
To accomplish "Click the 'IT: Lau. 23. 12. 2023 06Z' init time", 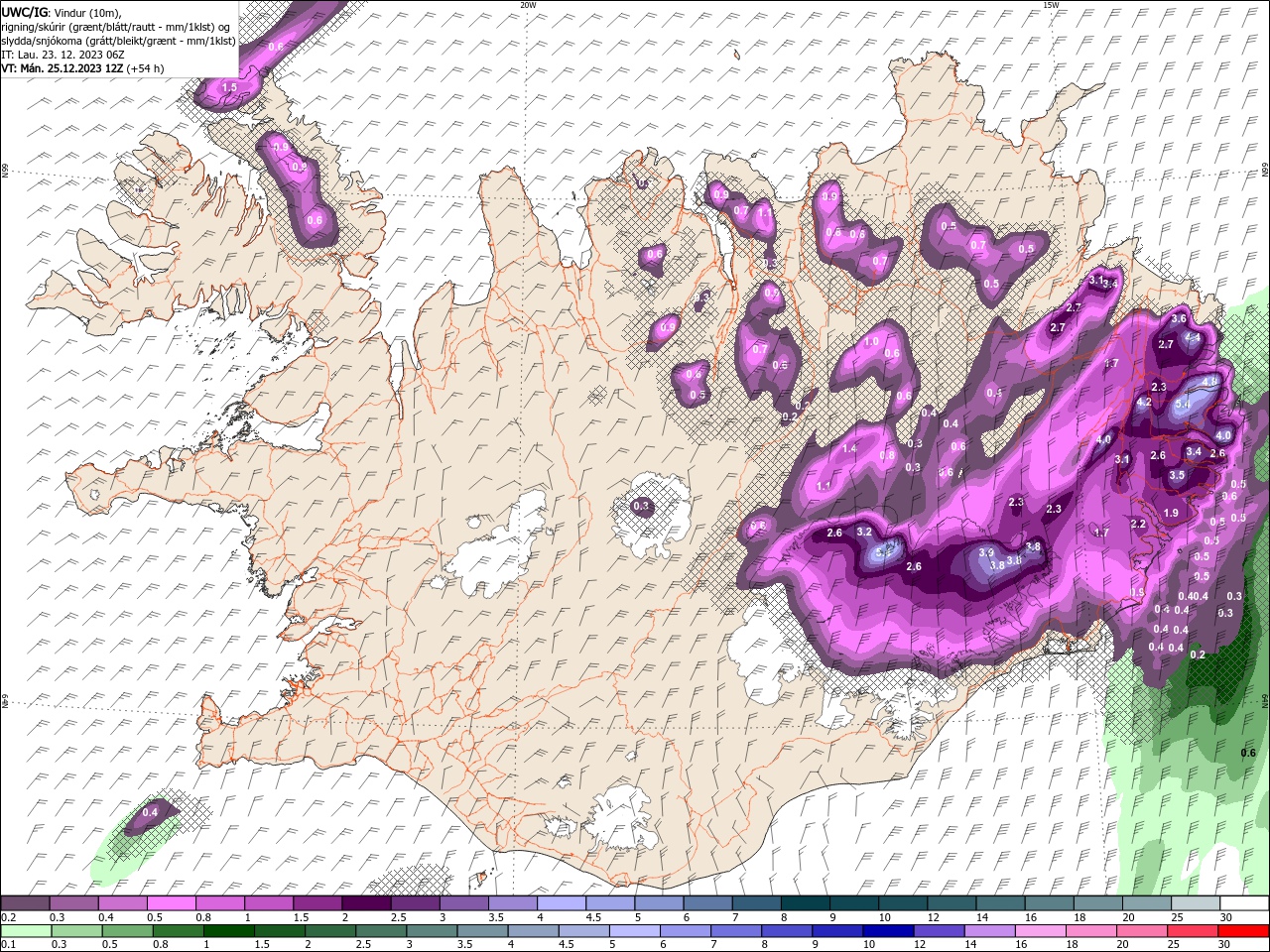I will tap(63, 55).
